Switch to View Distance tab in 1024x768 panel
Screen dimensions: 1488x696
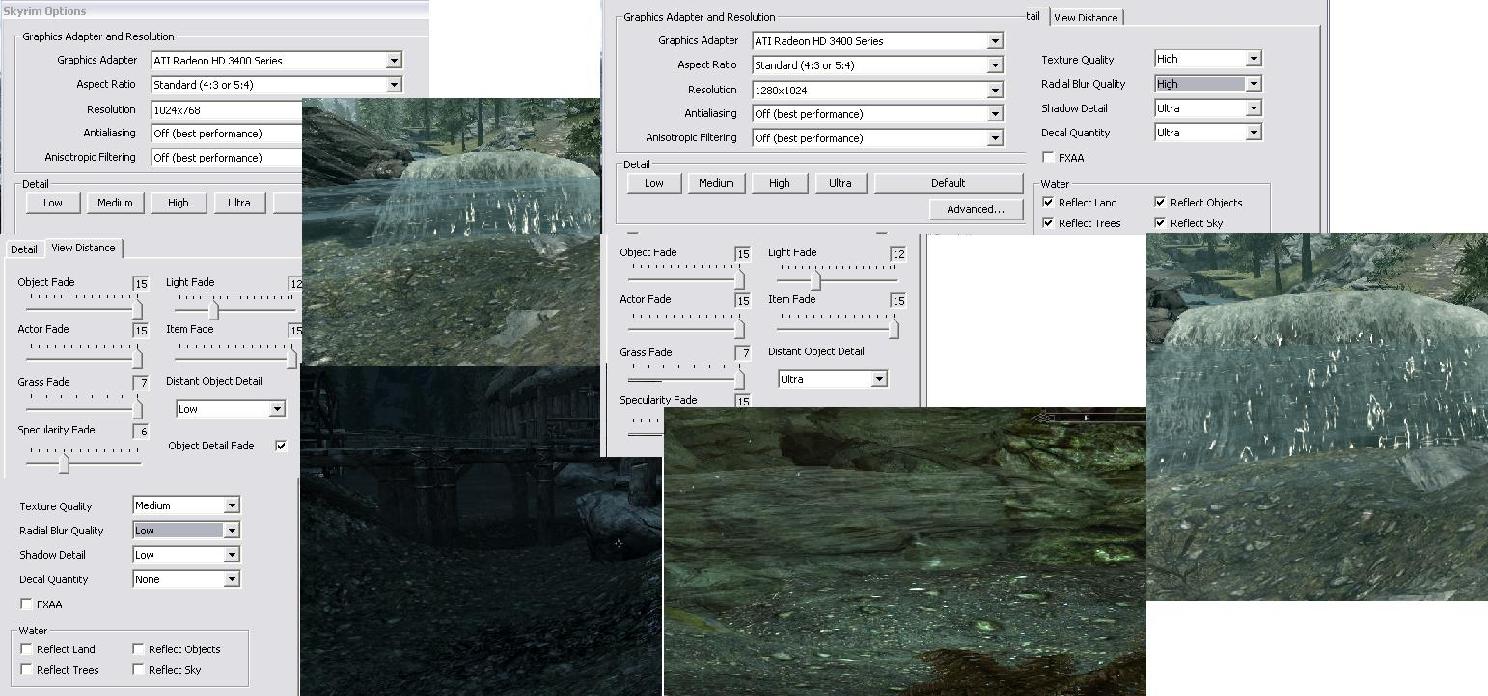pyautogui.click(x=83, y=247)
